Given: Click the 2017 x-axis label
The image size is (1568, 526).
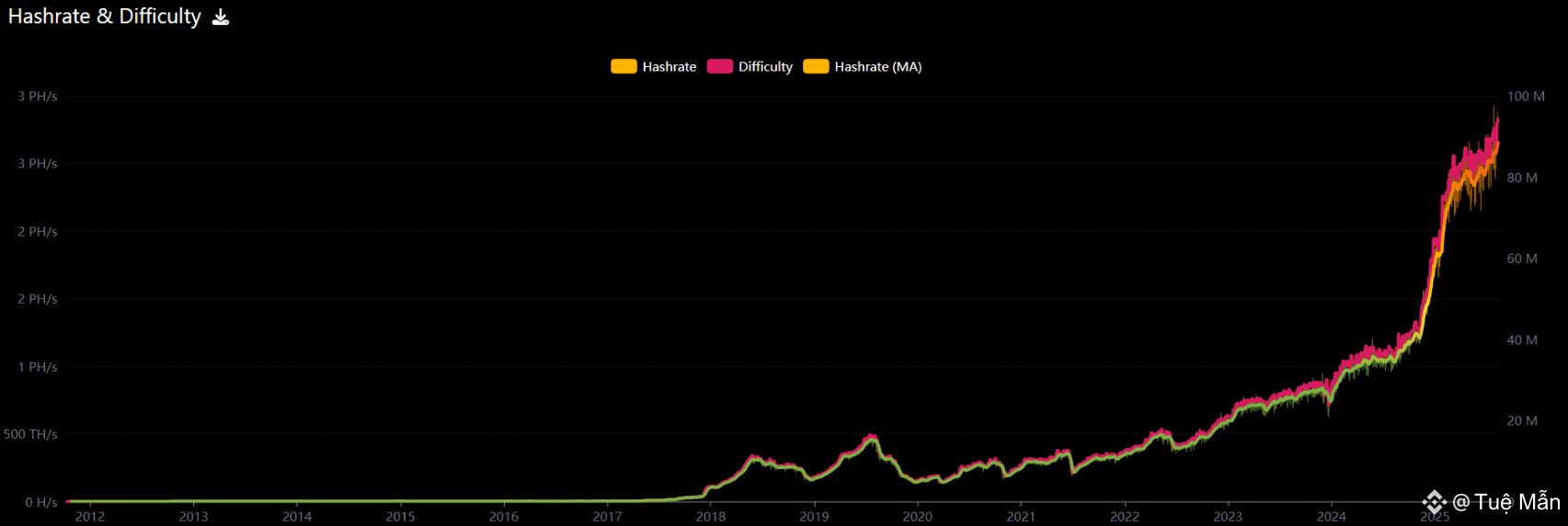Looking at the screenshot, I should [607, 517].
